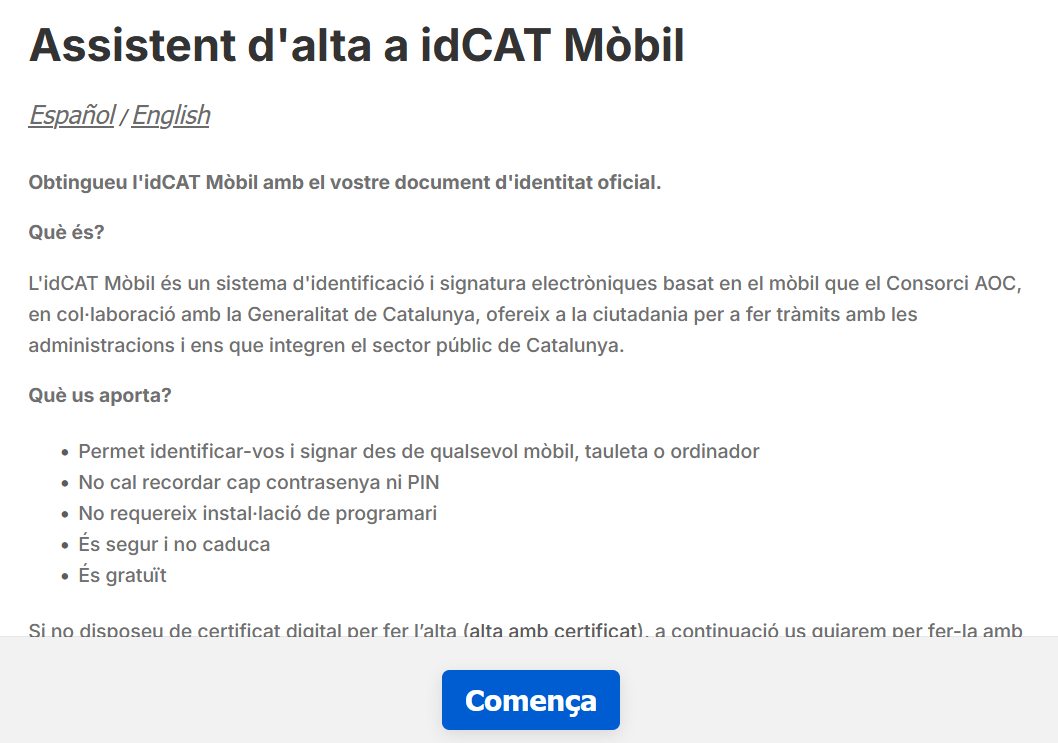Switch language to Español
Viewport: 1058px width, 743px height.
tap(71, 115)
